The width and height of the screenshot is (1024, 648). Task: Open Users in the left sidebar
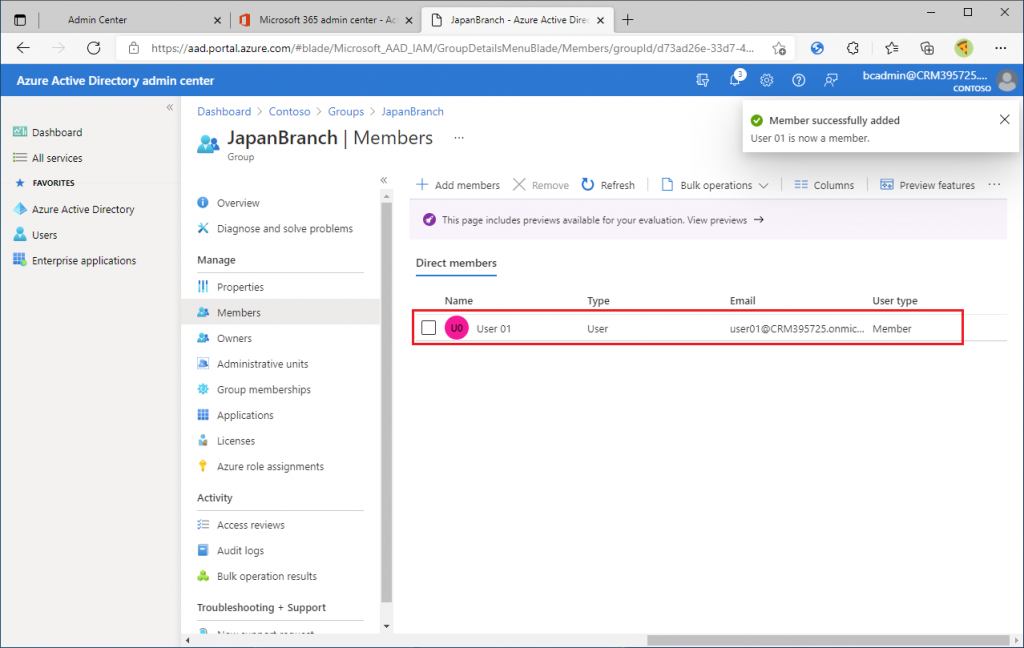coord(44,235)
